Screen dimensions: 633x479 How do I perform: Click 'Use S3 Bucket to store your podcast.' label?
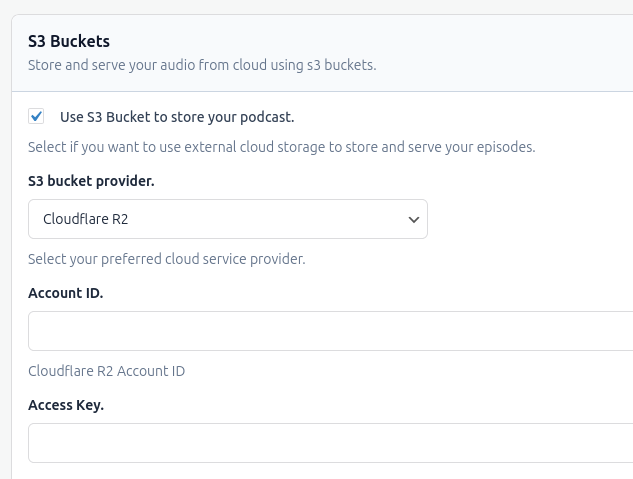tap(177, 117)
